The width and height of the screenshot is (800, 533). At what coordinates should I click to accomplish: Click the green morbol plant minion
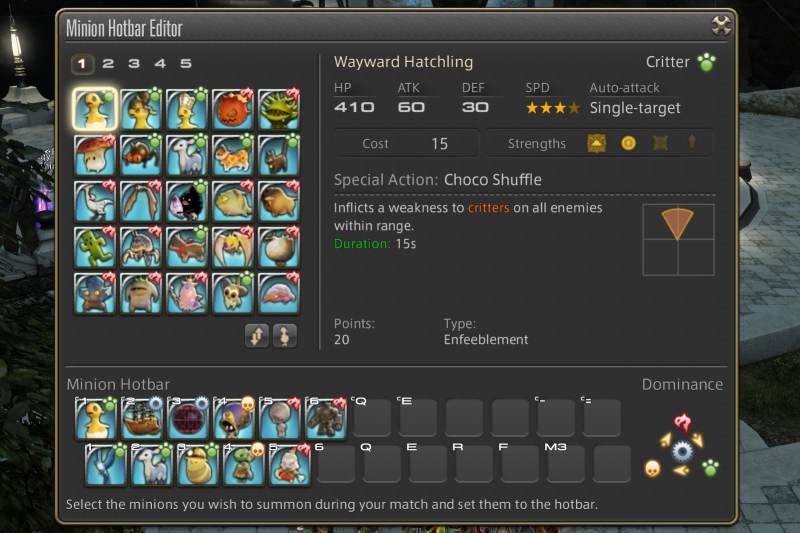coord(279,109)
